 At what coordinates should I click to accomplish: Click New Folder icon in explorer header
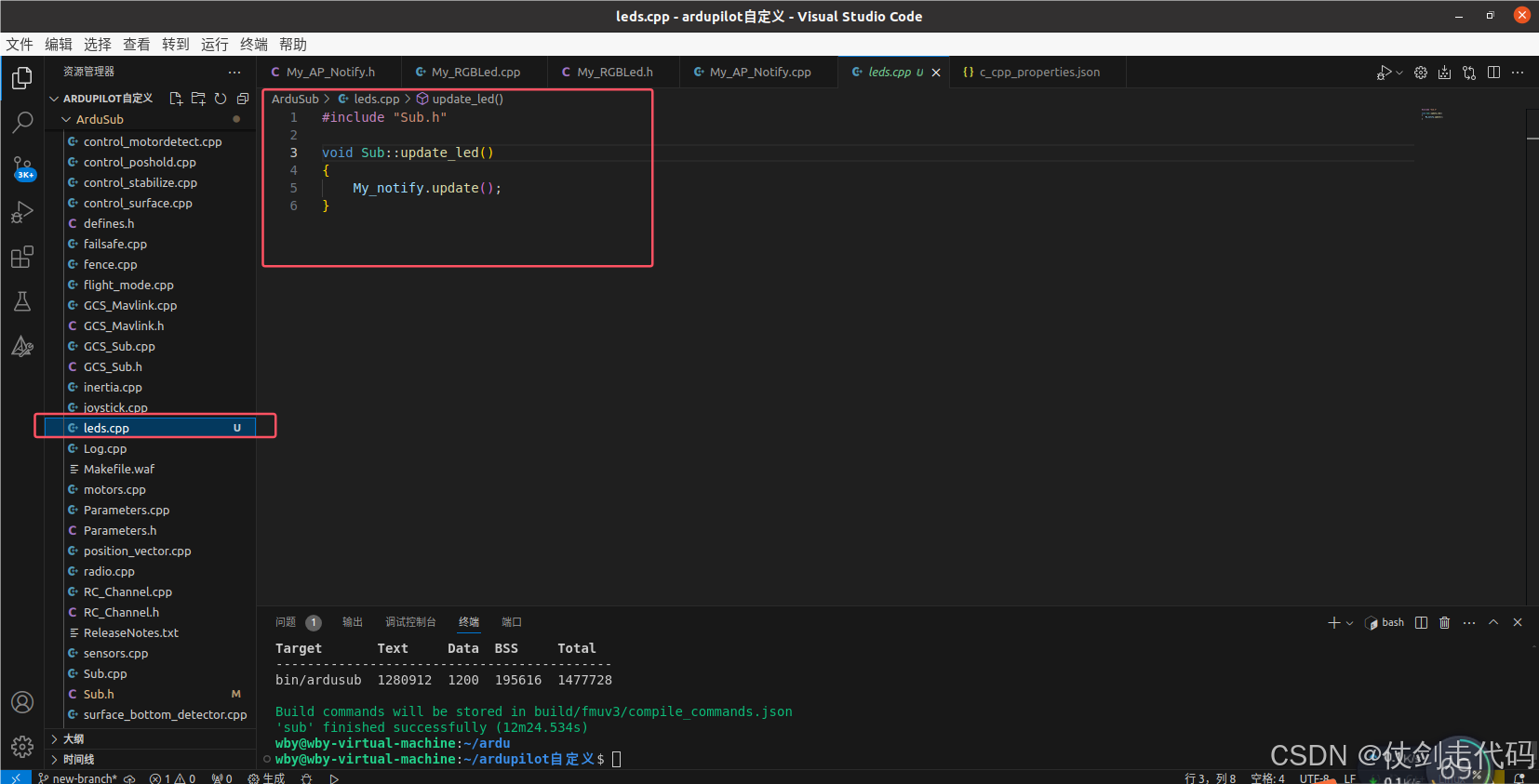[197, 99]
